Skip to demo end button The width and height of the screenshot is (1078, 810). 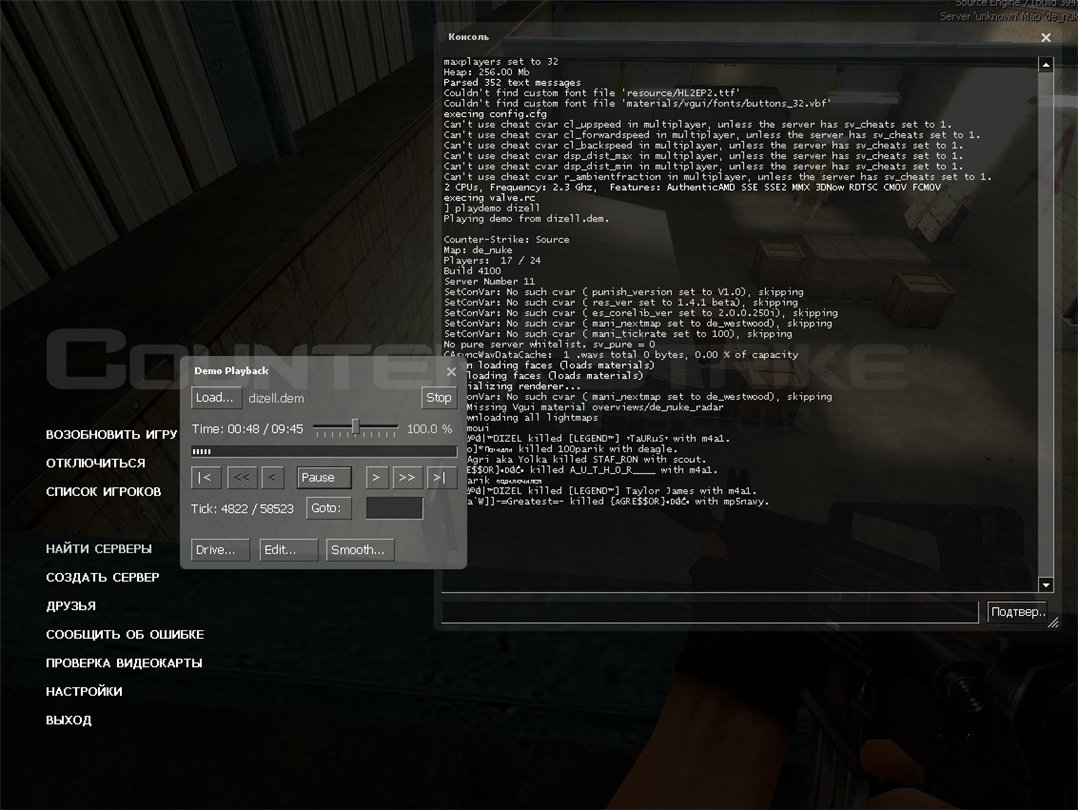click(441, 477)
